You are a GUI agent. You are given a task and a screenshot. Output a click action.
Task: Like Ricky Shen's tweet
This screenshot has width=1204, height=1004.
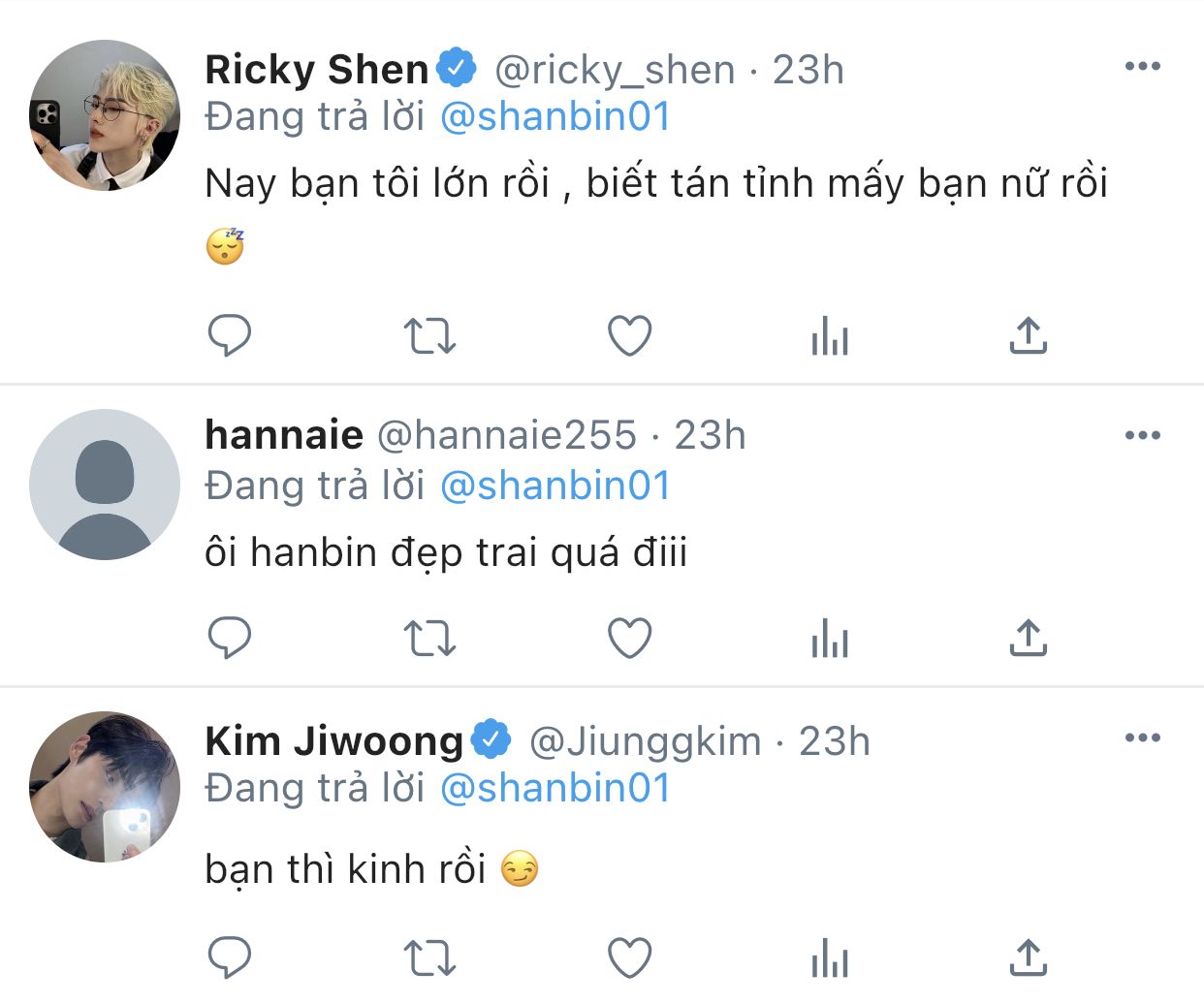[629, 336]
